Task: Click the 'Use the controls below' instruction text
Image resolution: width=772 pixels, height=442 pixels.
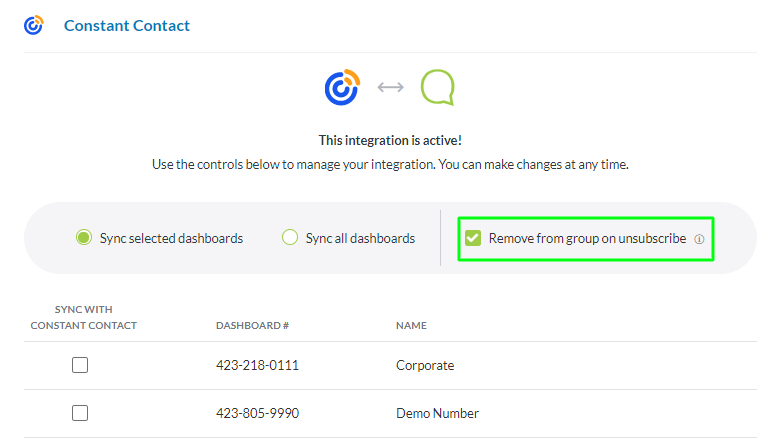Action: [390, 163]
